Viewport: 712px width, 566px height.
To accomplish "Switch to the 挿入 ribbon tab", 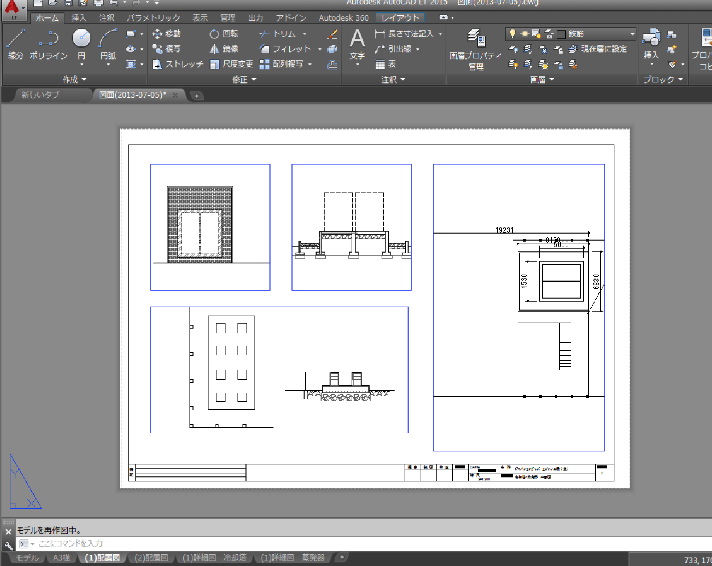I will coord(79,18).
